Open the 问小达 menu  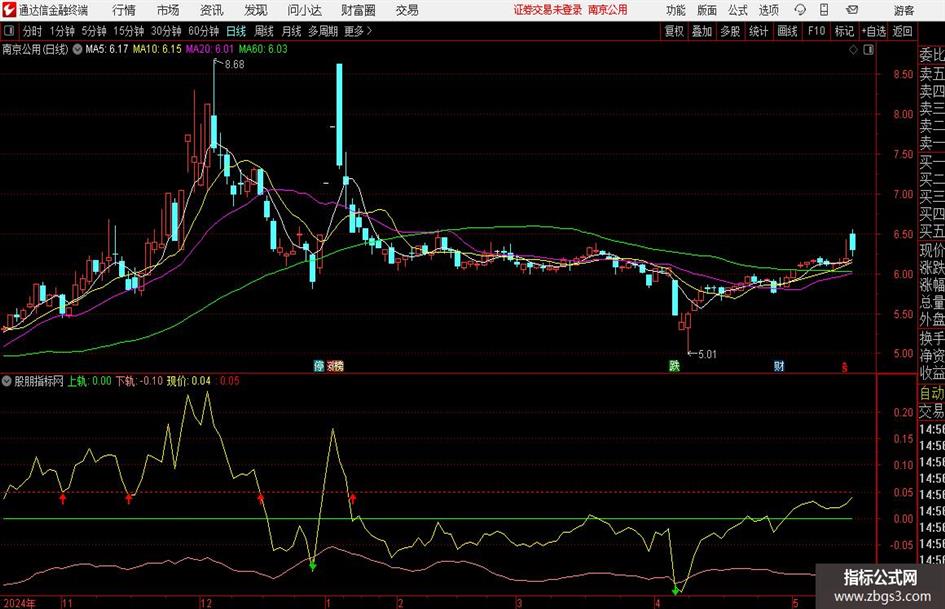pyautogui.click(x=304, y=10)
